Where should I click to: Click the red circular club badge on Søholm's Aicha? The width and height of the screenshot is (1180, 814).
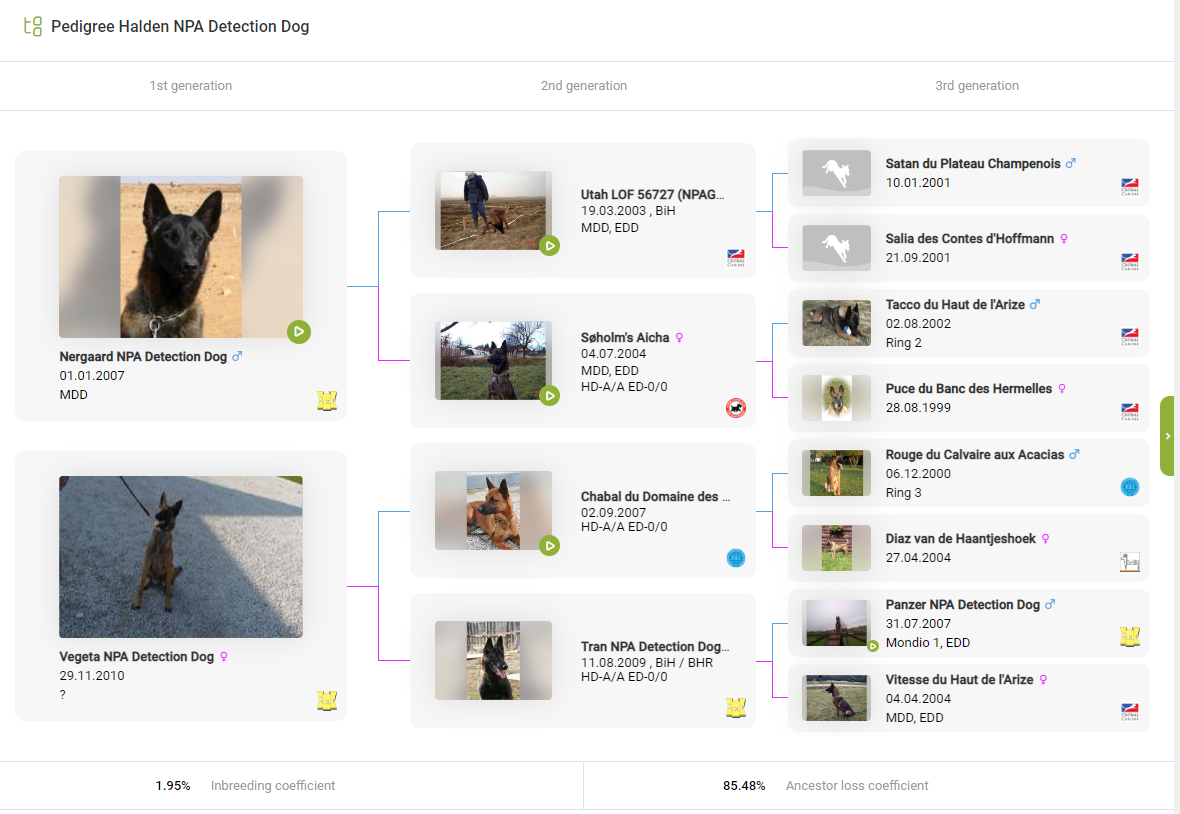[736, 408]
